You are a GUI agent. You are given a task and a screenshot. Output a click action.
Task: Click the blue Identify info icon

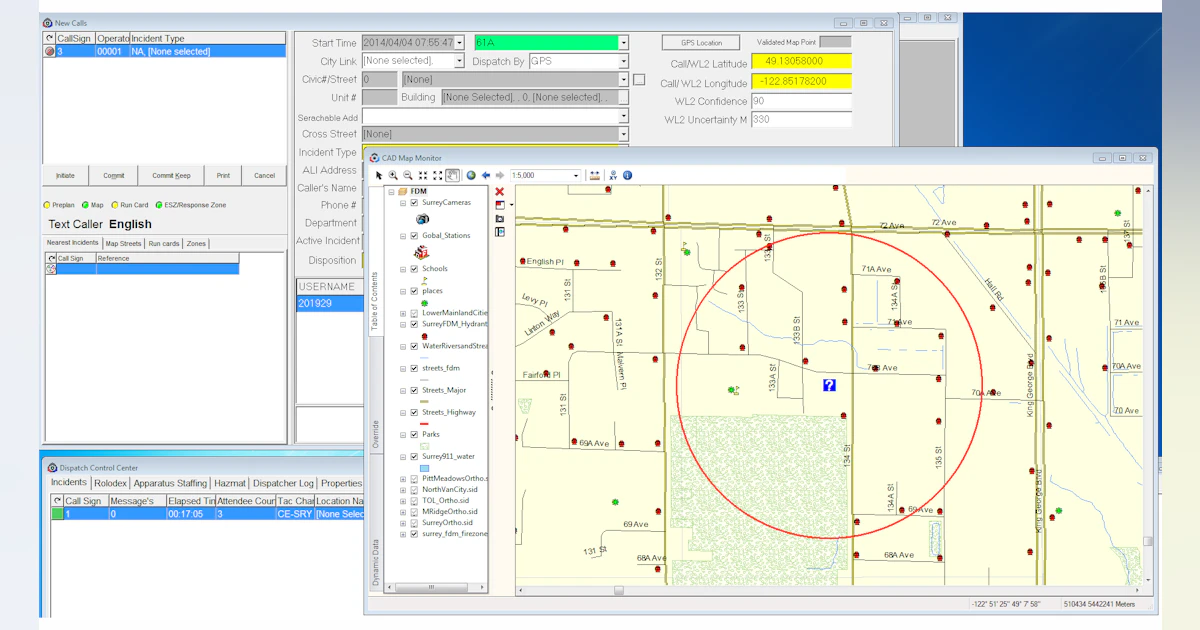(x=627, y=176)
